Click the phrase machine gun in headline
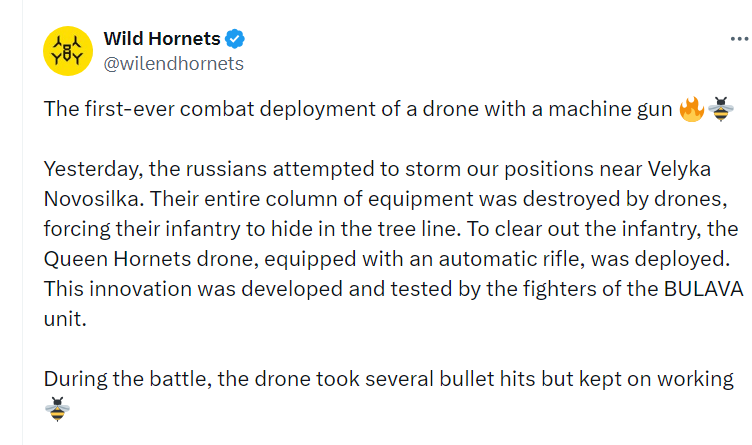Viewport: 752px width, 445px height. 610,109
